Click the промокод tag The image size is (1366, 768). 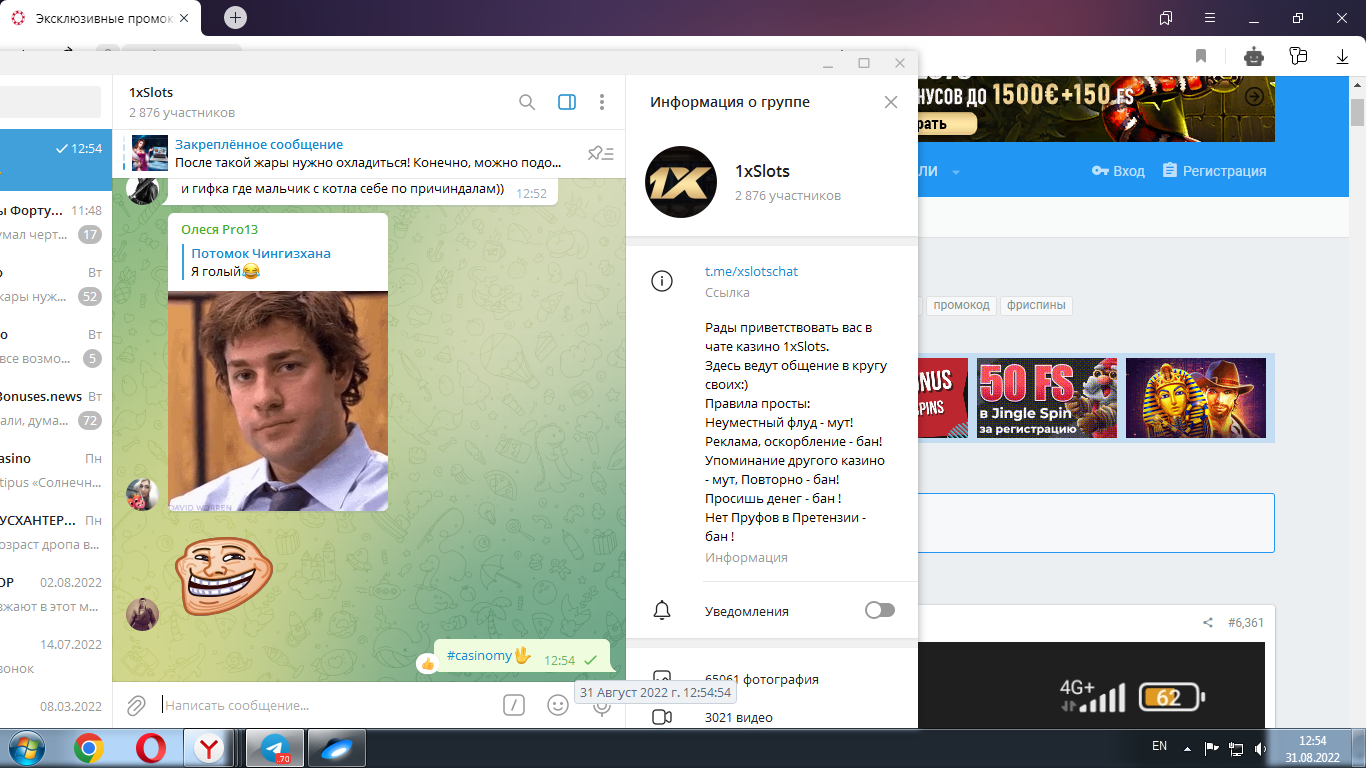tap(961, 305)
